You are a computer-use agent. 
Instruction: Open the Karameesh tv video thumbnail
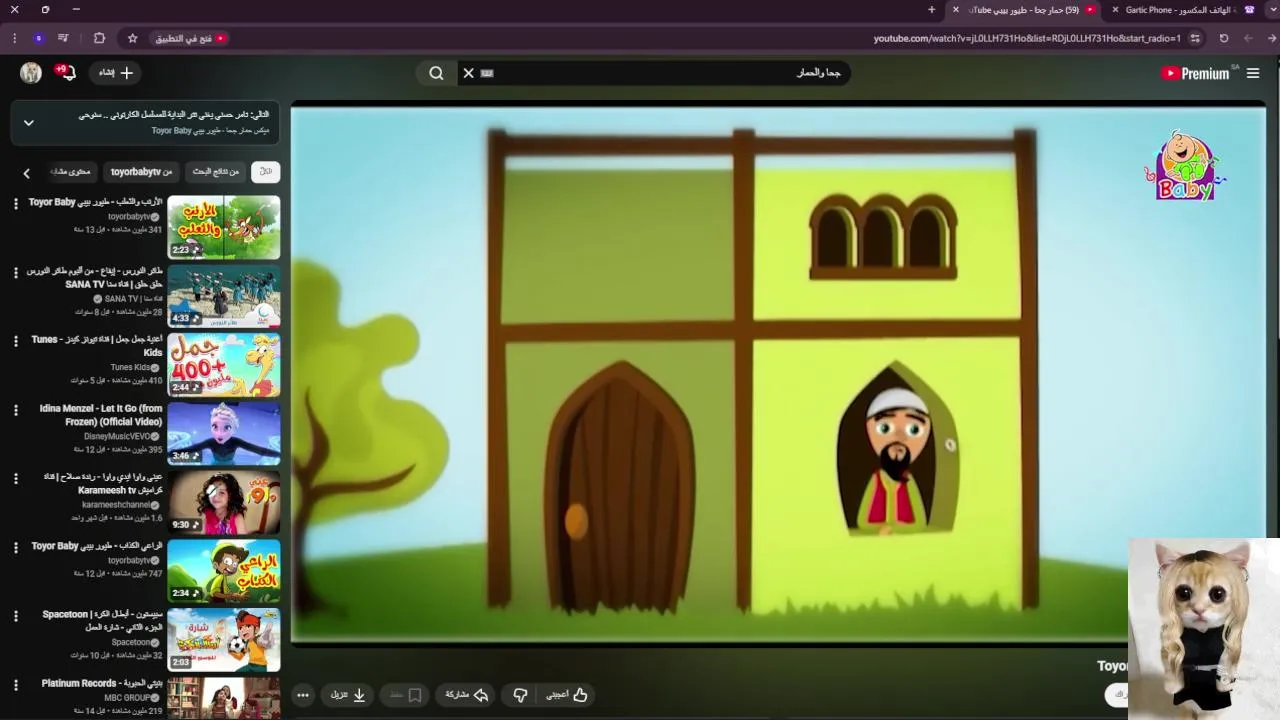[x=224, y=502]
